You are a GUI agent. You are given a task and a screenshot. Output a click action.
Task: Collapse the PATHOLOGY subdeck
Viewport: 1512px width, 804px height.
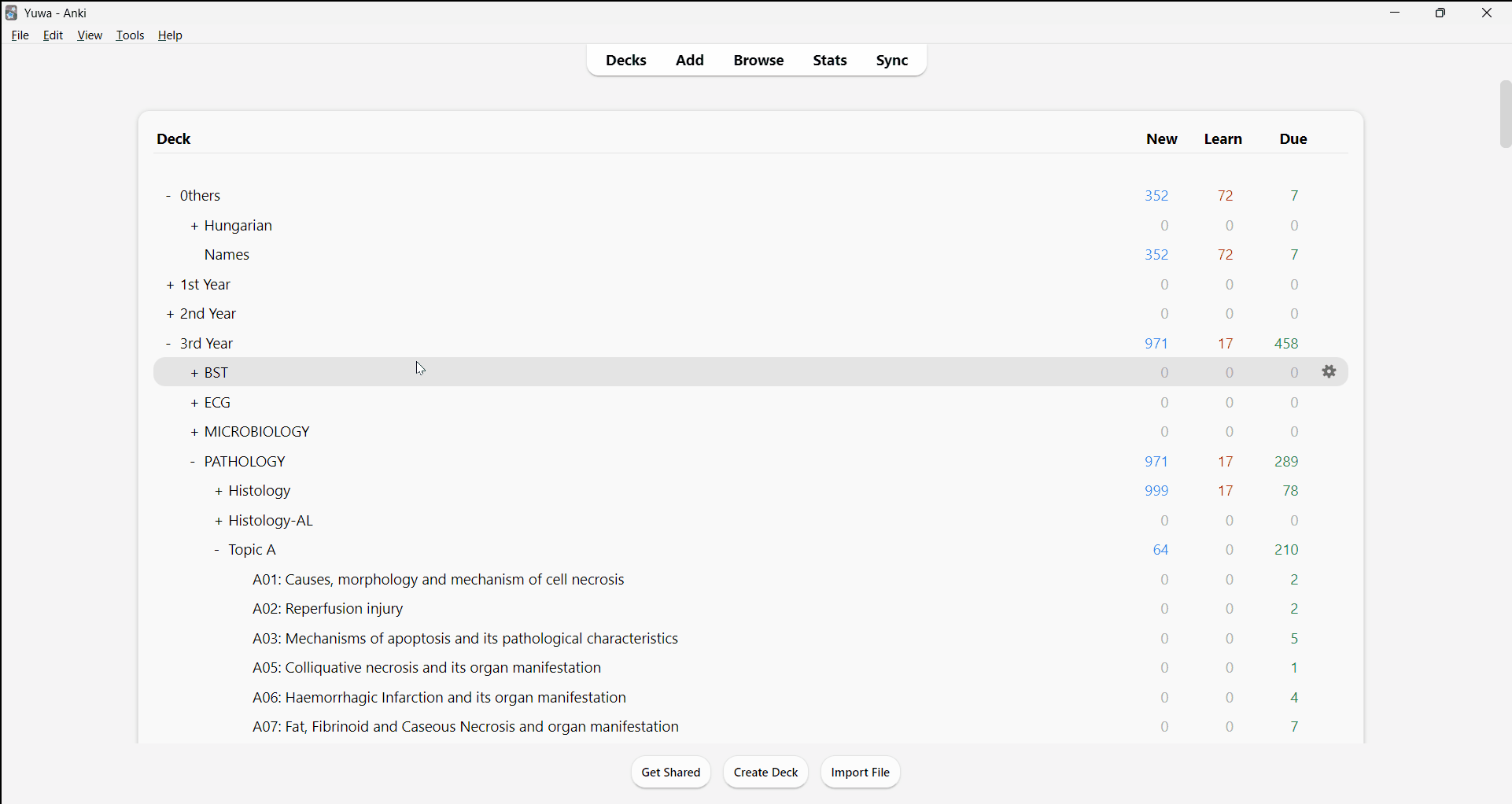click(193, 463)
